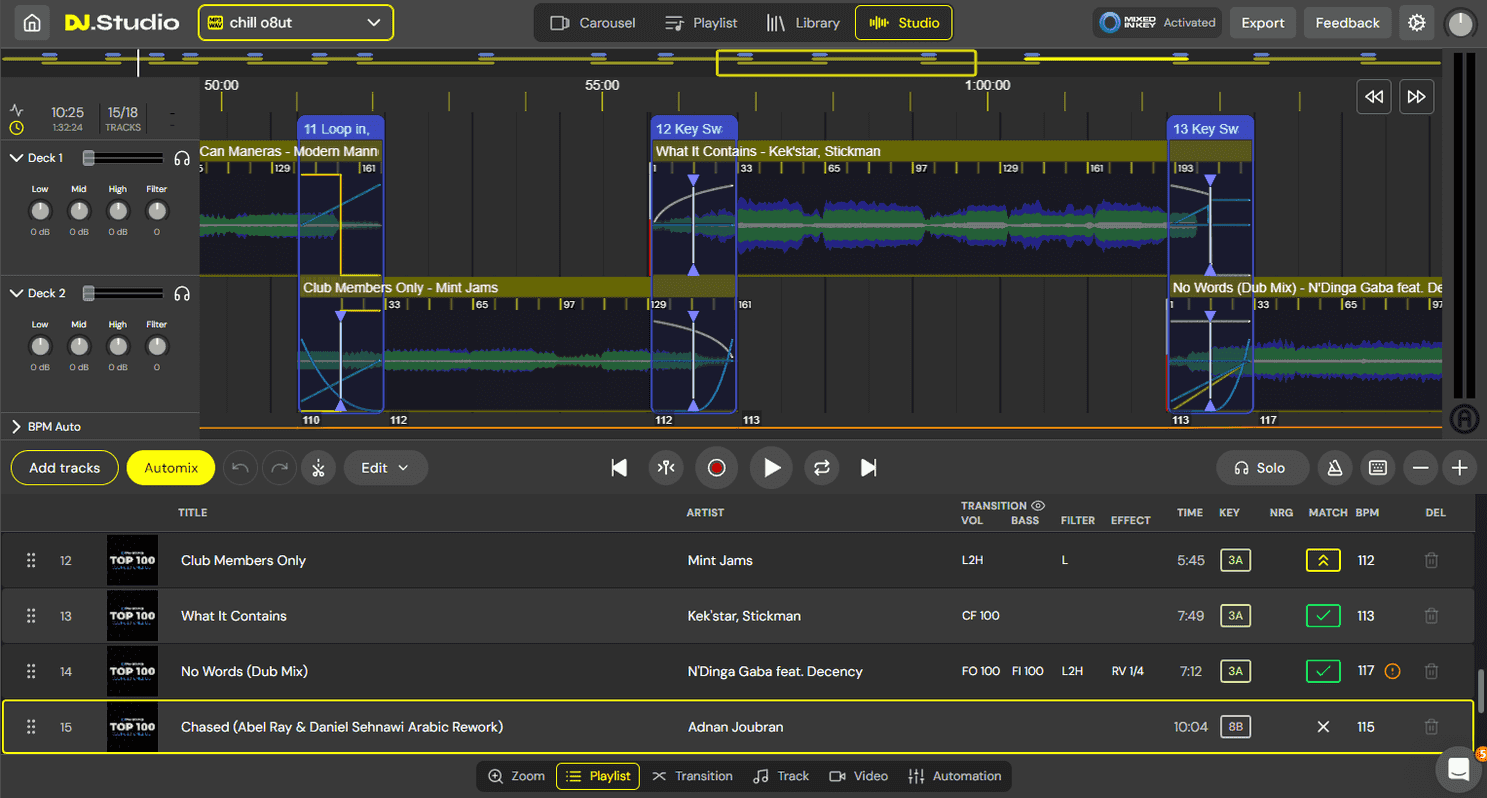This screenshot has width=1487, height=798.
Task: Open the Transition bottom tab
Action: pyautogui.click(x=692, y=776)
